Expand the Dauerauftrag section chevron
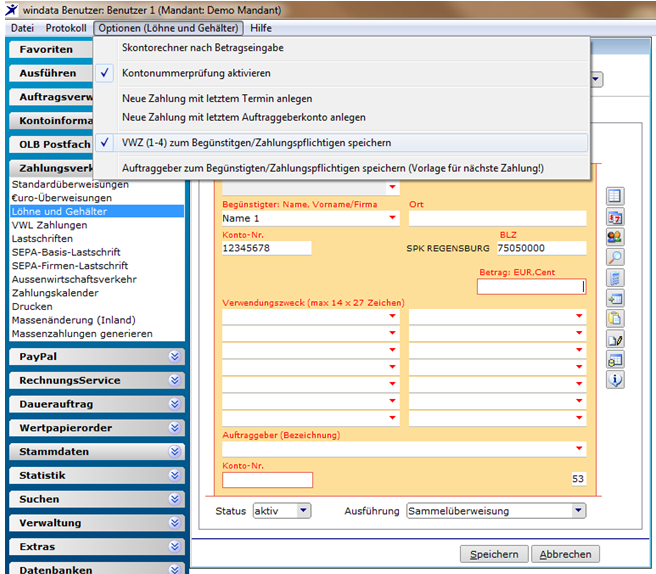This screenshot has width=656, height=574. point(174,404)
